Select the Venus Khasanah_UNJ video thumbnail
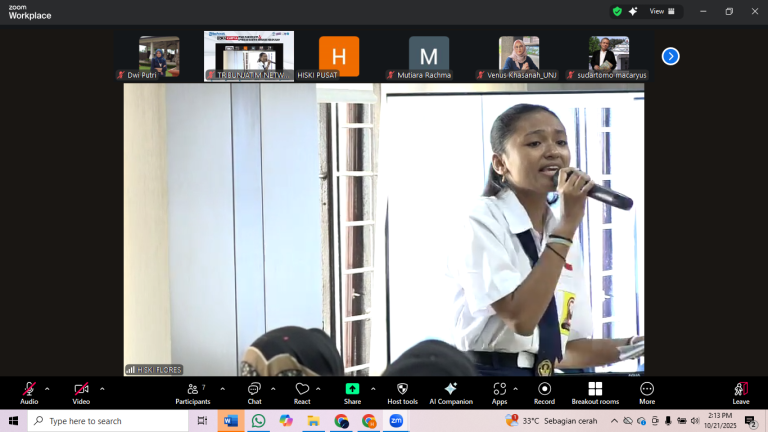This screenshot has width=768, height=432. click(519, 55)
